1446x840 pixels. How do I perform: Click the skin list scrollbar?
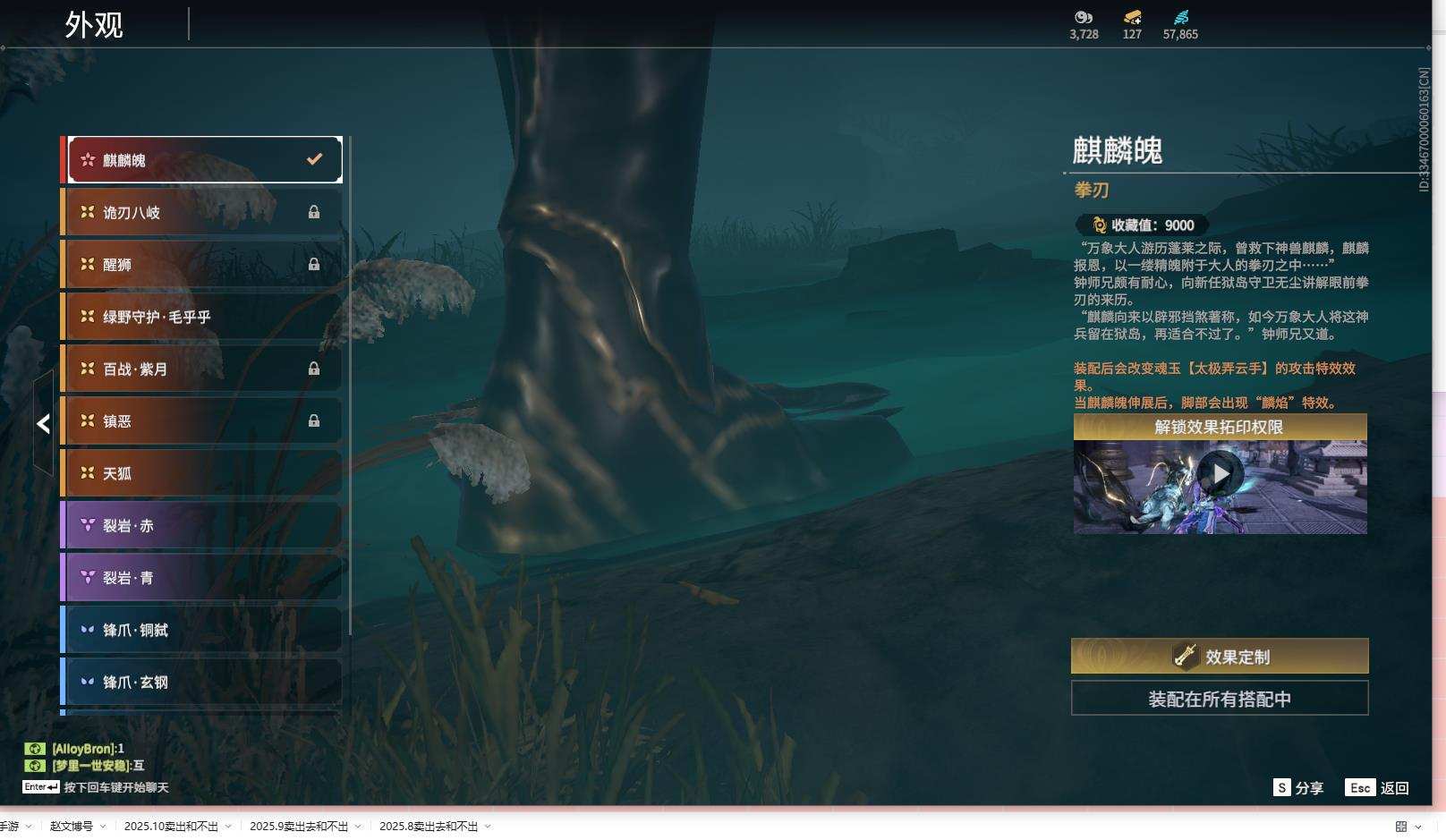point(349,386)
